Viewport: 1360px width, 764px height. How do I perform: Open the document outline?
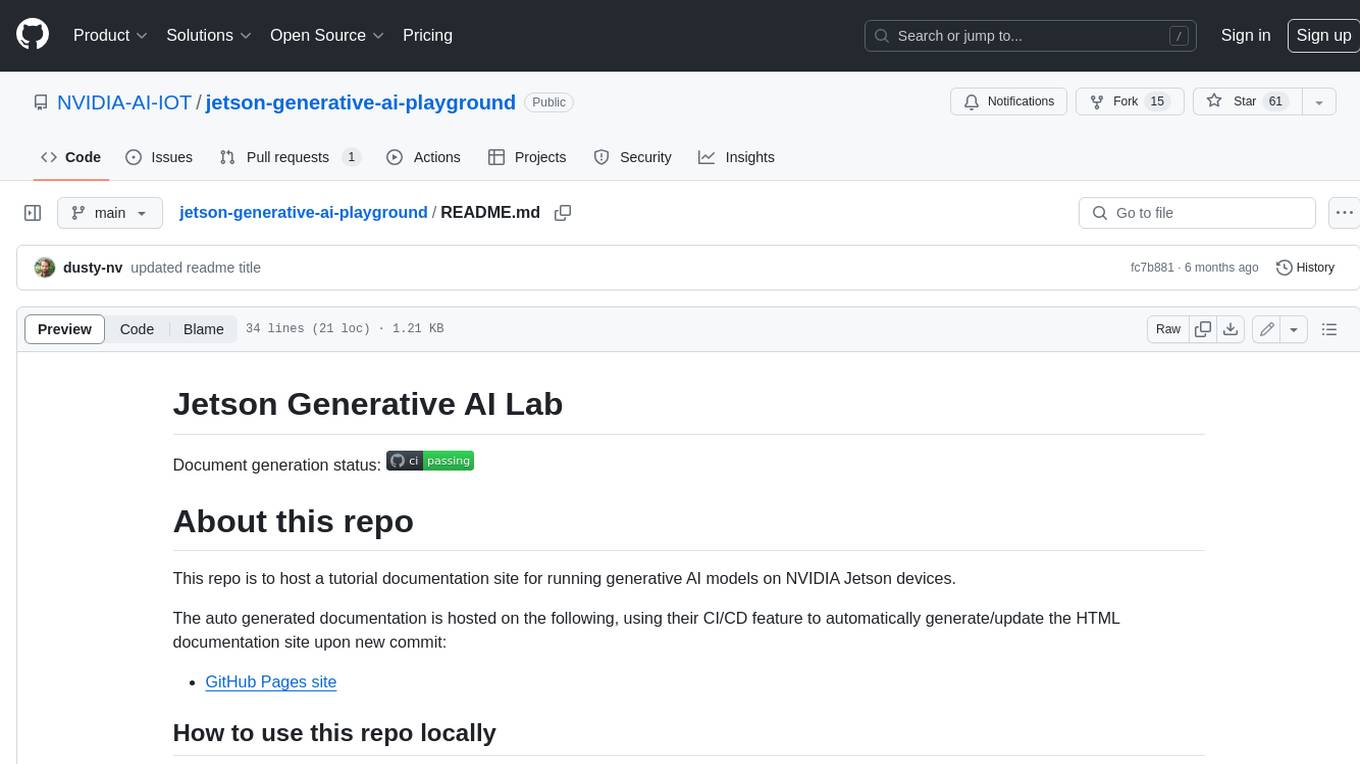[1329, 329]
